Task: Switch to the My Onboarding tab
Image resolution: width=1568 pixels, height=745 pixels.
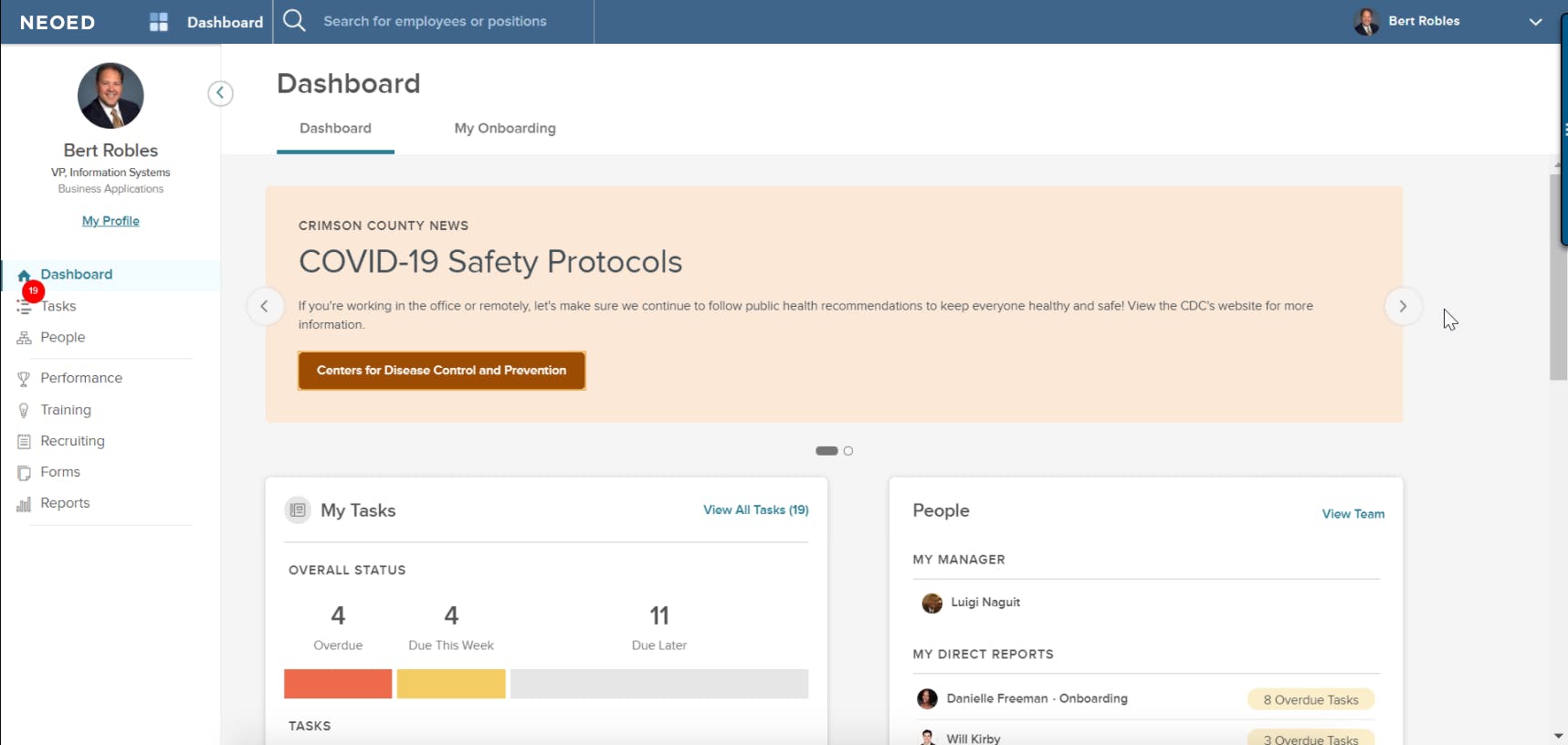Action: tap(505, 129)
